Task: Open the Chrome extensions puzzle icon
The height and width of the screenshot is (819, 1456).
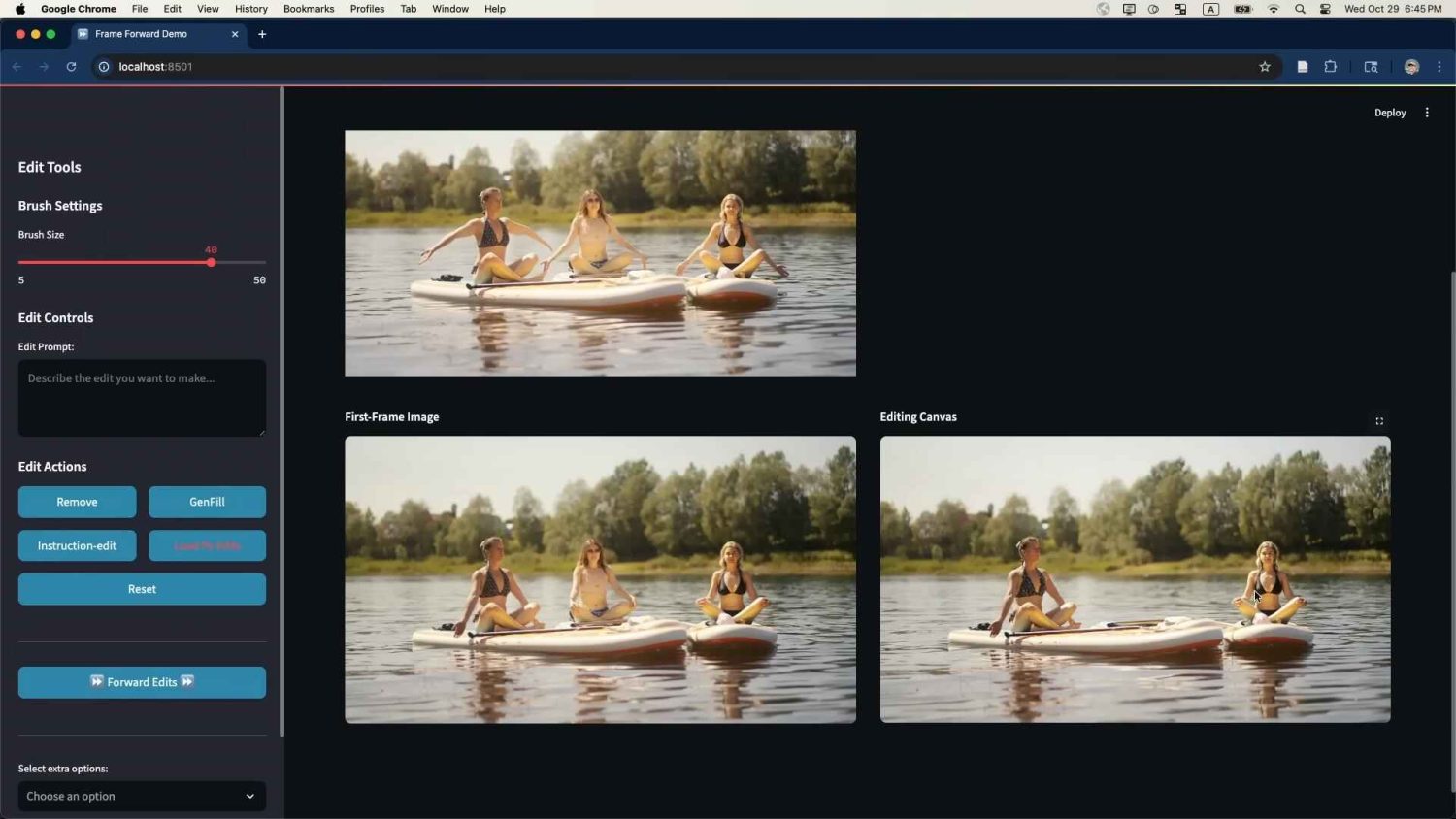Action: [1331, 66]
